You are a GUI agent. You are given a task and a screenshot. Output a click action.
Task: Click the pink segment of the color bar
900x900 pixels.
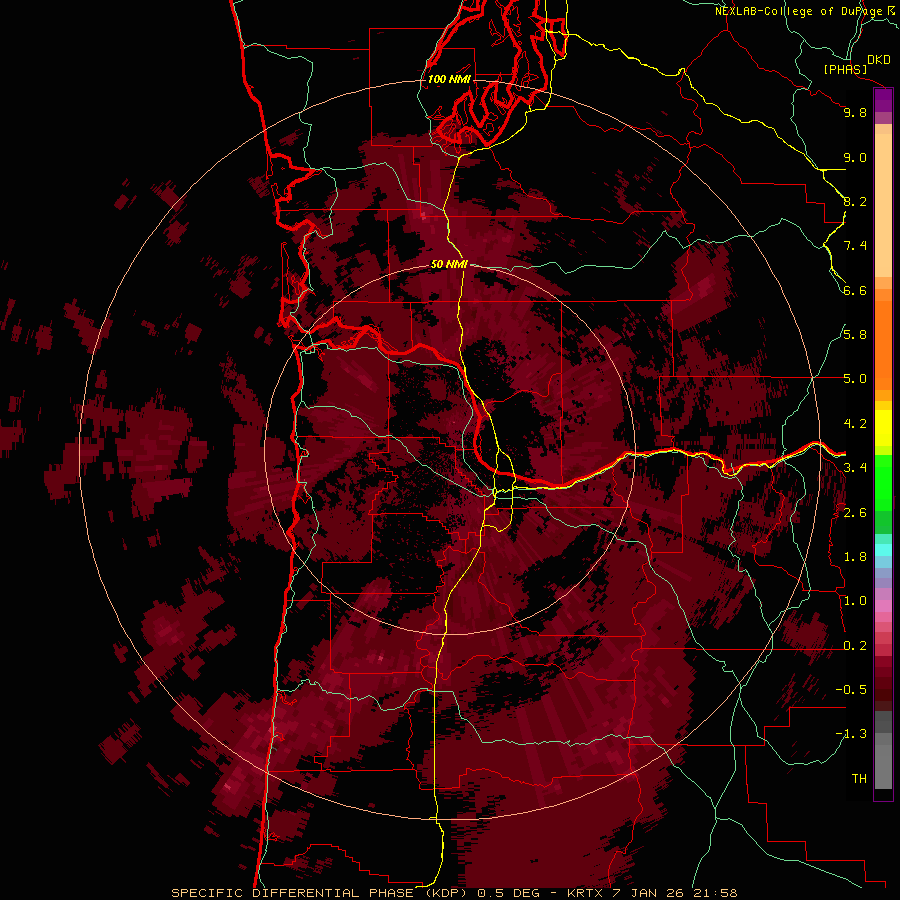883,606
